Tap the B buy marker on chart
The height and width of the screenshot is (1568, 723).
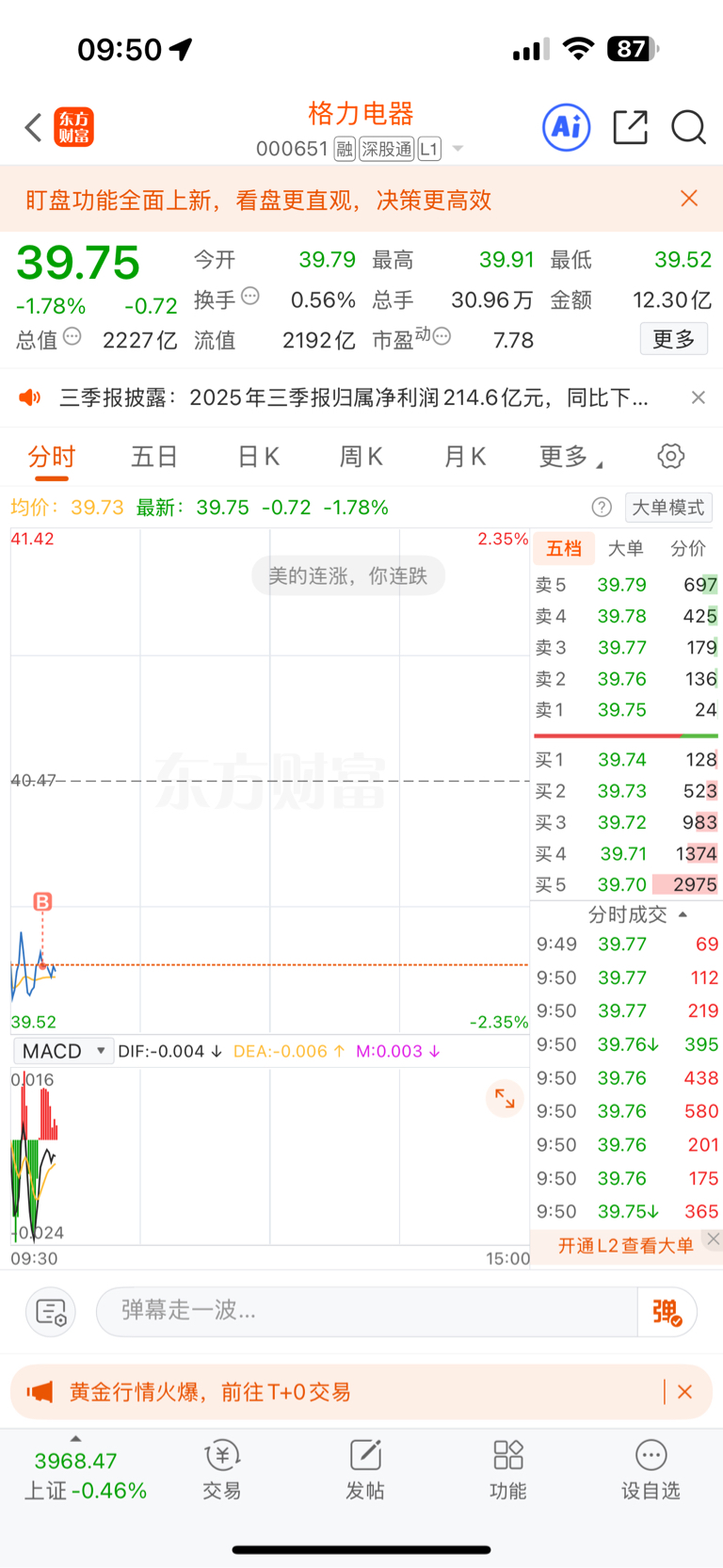click(x=42, y=901)
